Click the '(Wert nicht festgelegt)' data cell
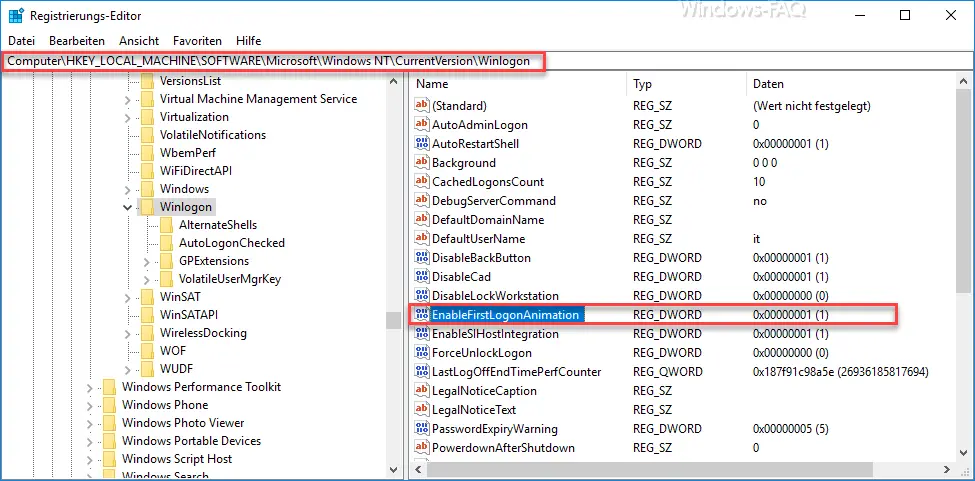The height and width of the screenshot is (481, 975). [811, 106]
